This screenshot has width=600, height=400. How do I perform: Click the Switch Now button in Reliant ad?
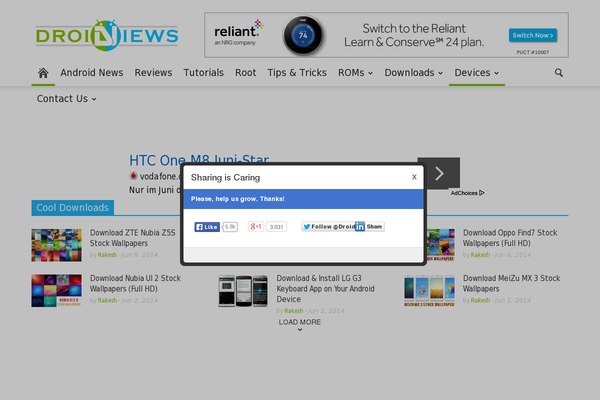coord(533,35)
